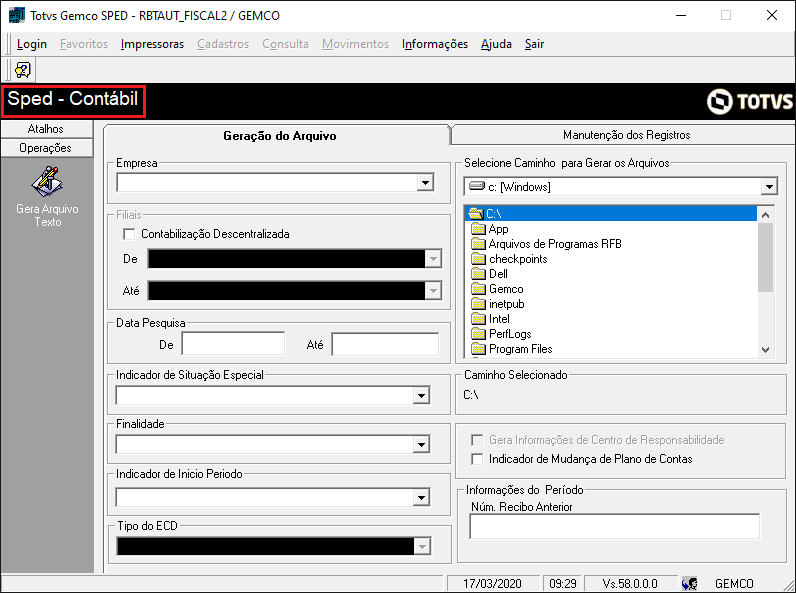Screen dimensions: 796x593
Task: Click the Sair menu item
Action: tap(534, 44)
